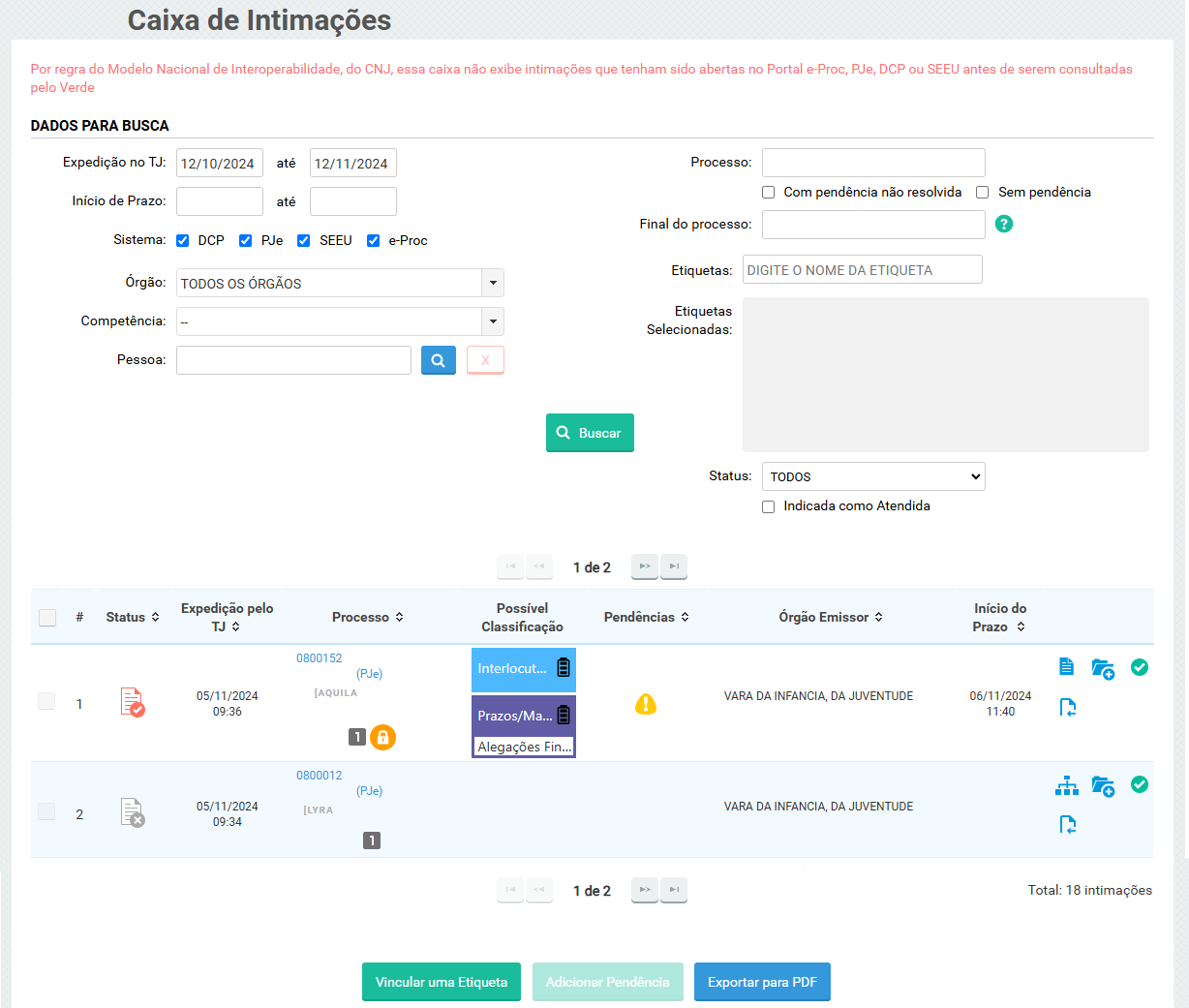Viewport: 1189px width, 1008px height.
Task: Sort table by Processo column header
Action: click(367, 617)
